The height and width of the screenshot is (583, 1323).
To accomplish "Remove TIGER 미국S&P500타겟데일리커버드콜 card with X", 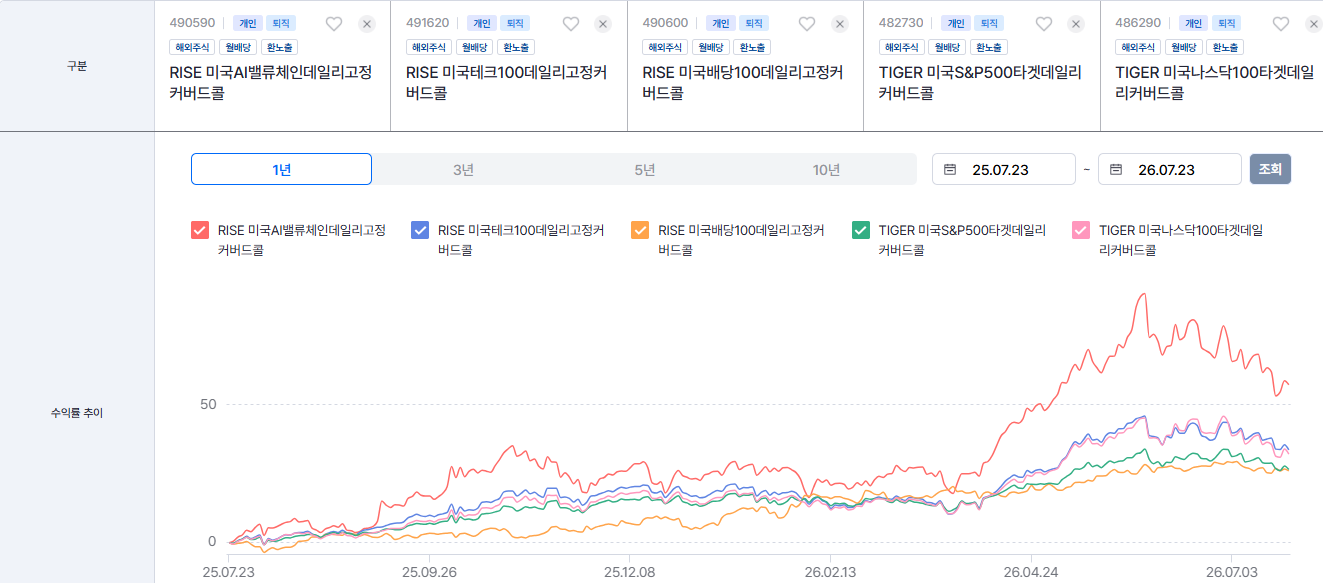I will (x=1076, y=24).
